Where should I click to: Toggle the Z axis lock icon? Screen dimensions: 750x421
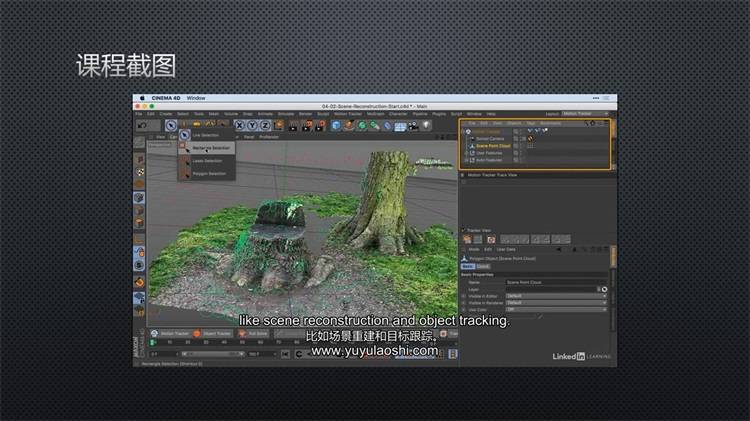tap(265, 125)
